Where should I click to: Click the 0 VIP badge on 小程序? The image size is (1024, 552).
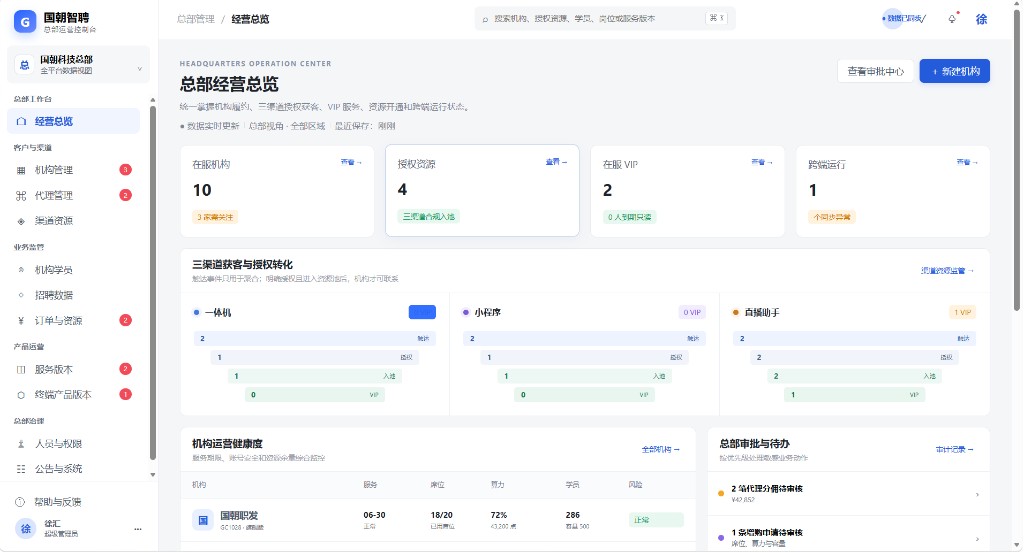click(692, 312)
